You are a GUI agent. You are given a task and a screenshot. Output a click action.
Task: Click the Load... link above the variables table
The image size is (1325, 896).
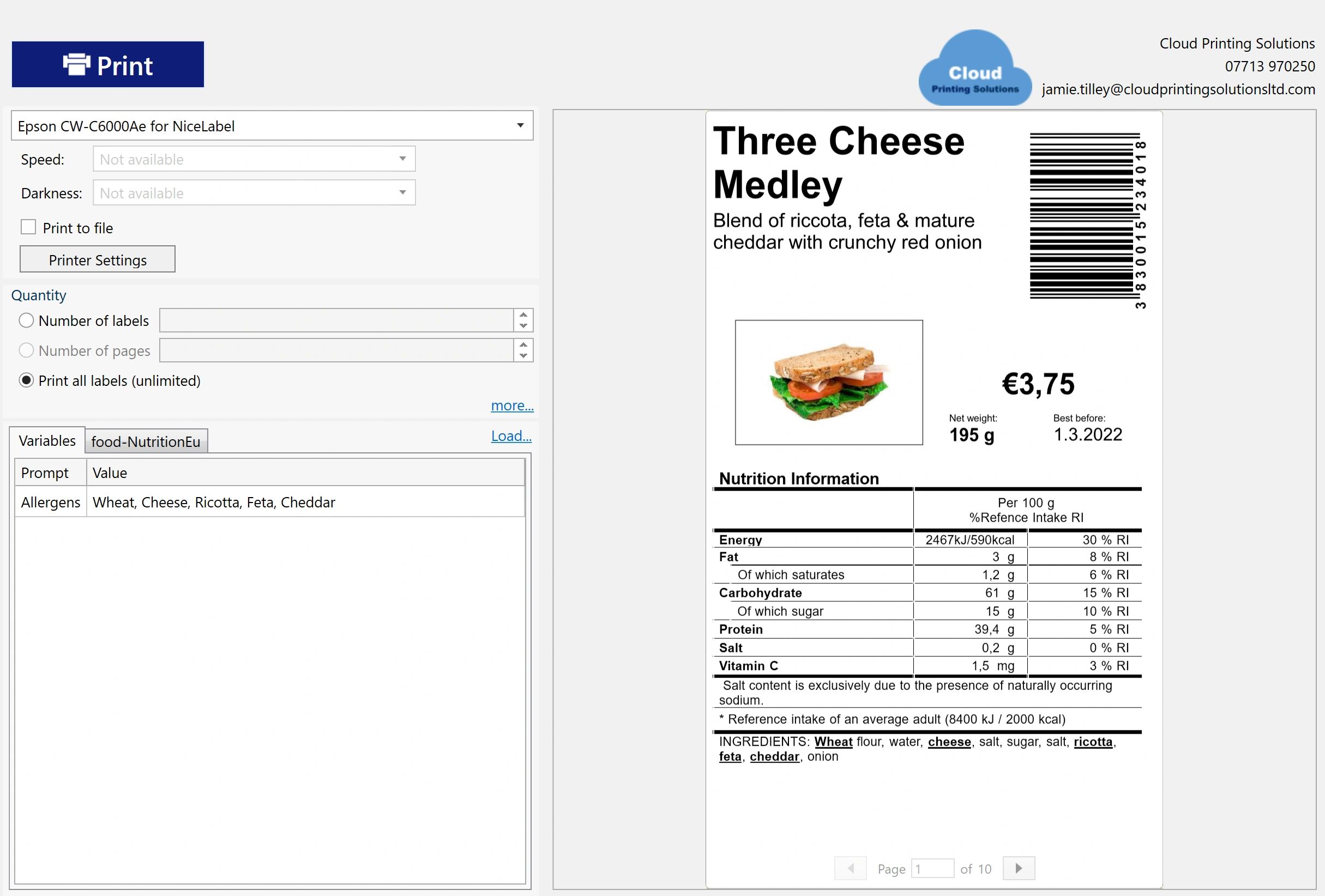point(511,435)
